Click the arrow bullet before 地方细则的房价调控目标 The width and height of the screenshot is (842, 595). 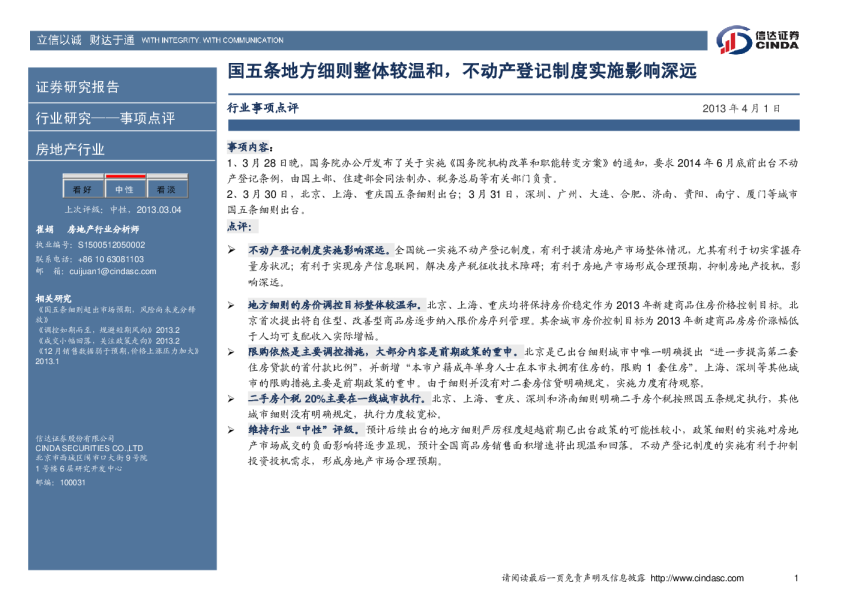(232, 303)
